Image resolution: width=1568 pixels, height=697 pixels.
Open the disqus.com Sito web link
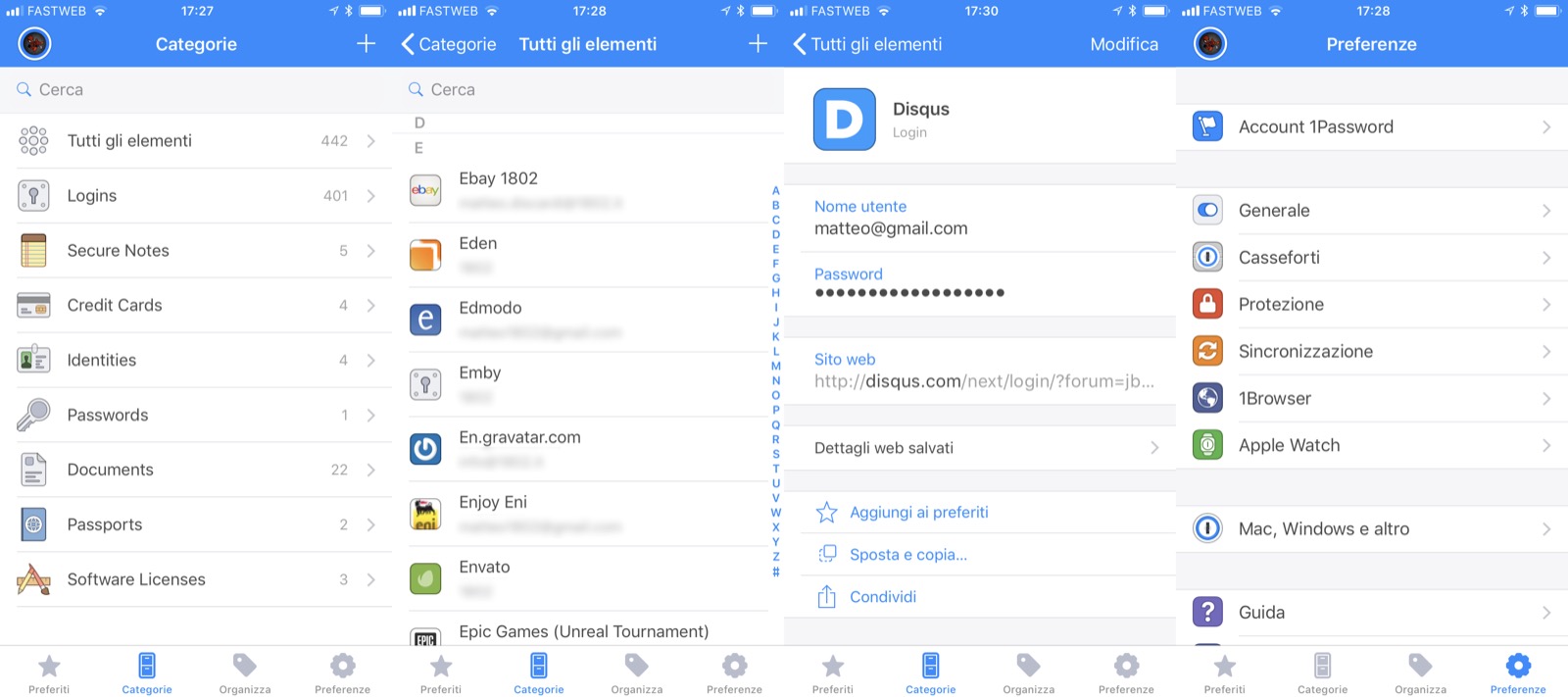coord(984,381)
